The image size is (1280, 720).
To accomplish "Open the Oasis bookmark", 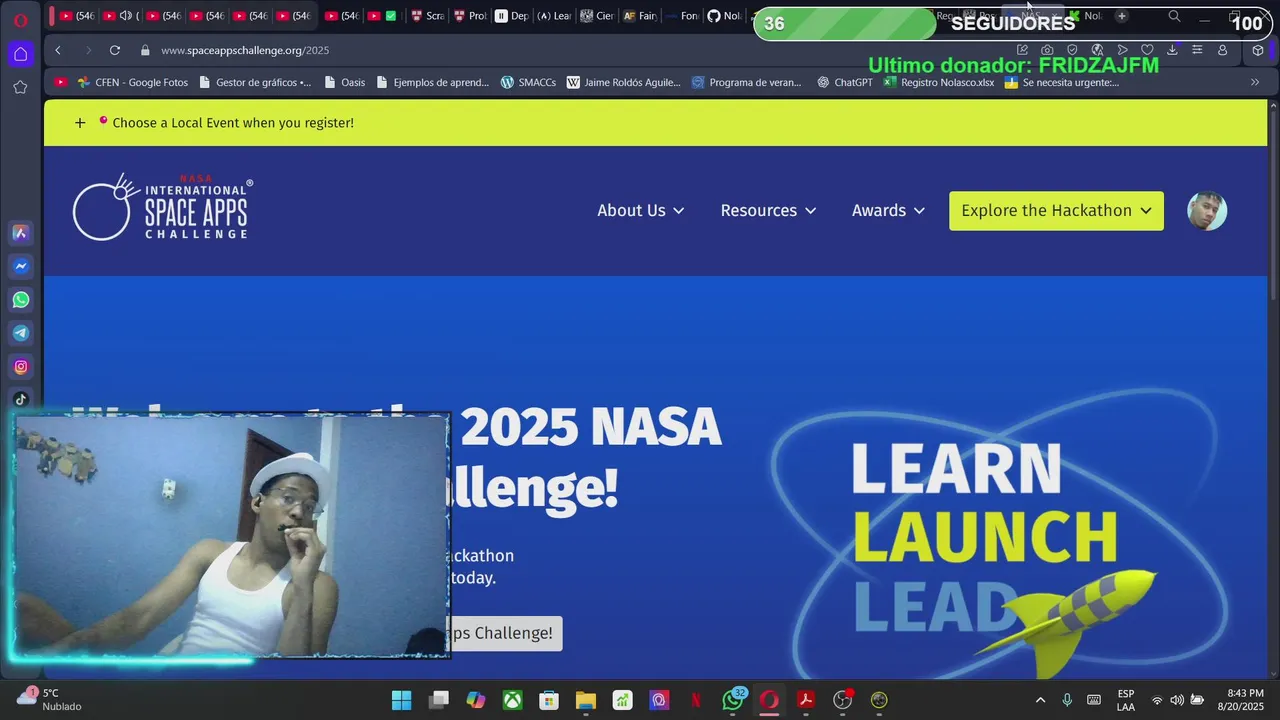I will (343, 82).
